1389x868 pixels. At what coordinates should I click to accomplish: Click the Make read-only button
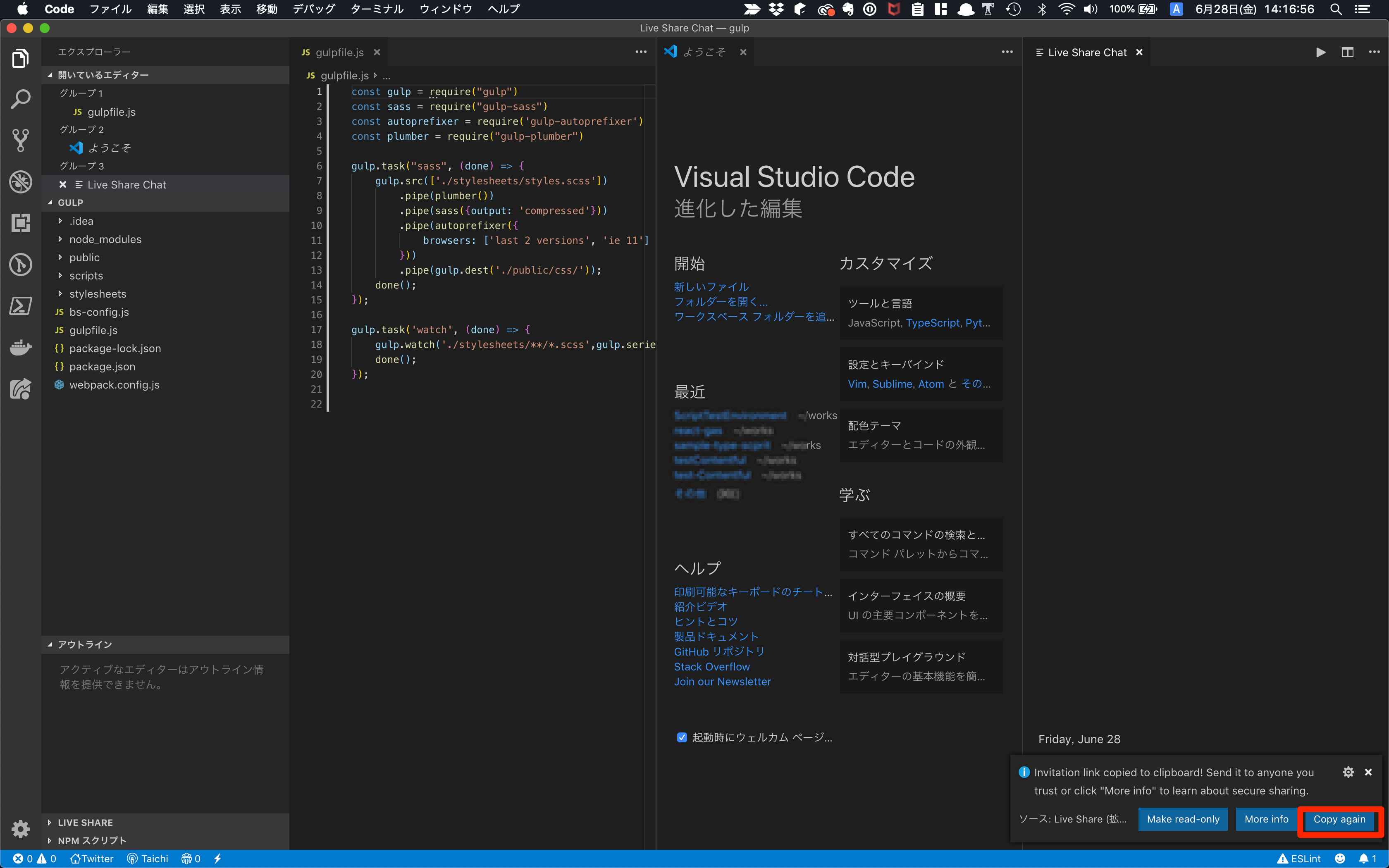(1183, 819)
